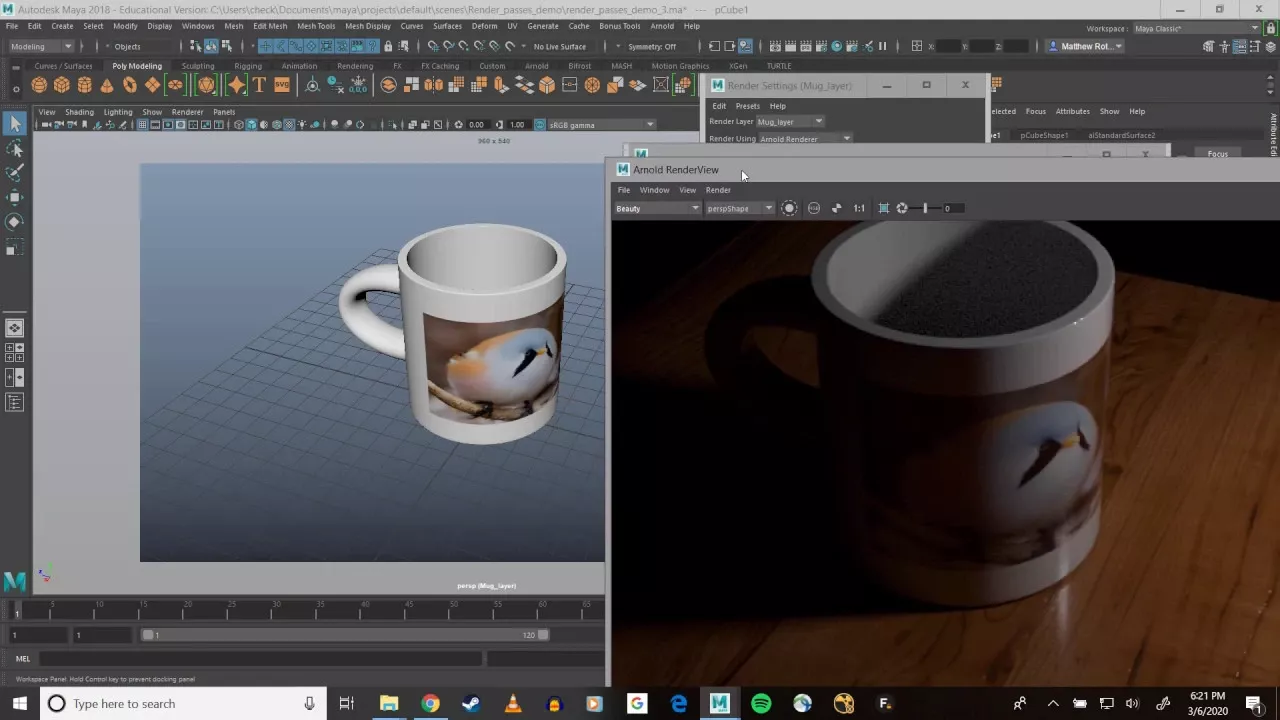1280x720 pixels.
Task: Click the Focus button in Attribute Editor
Action: tap(1217, 154)
